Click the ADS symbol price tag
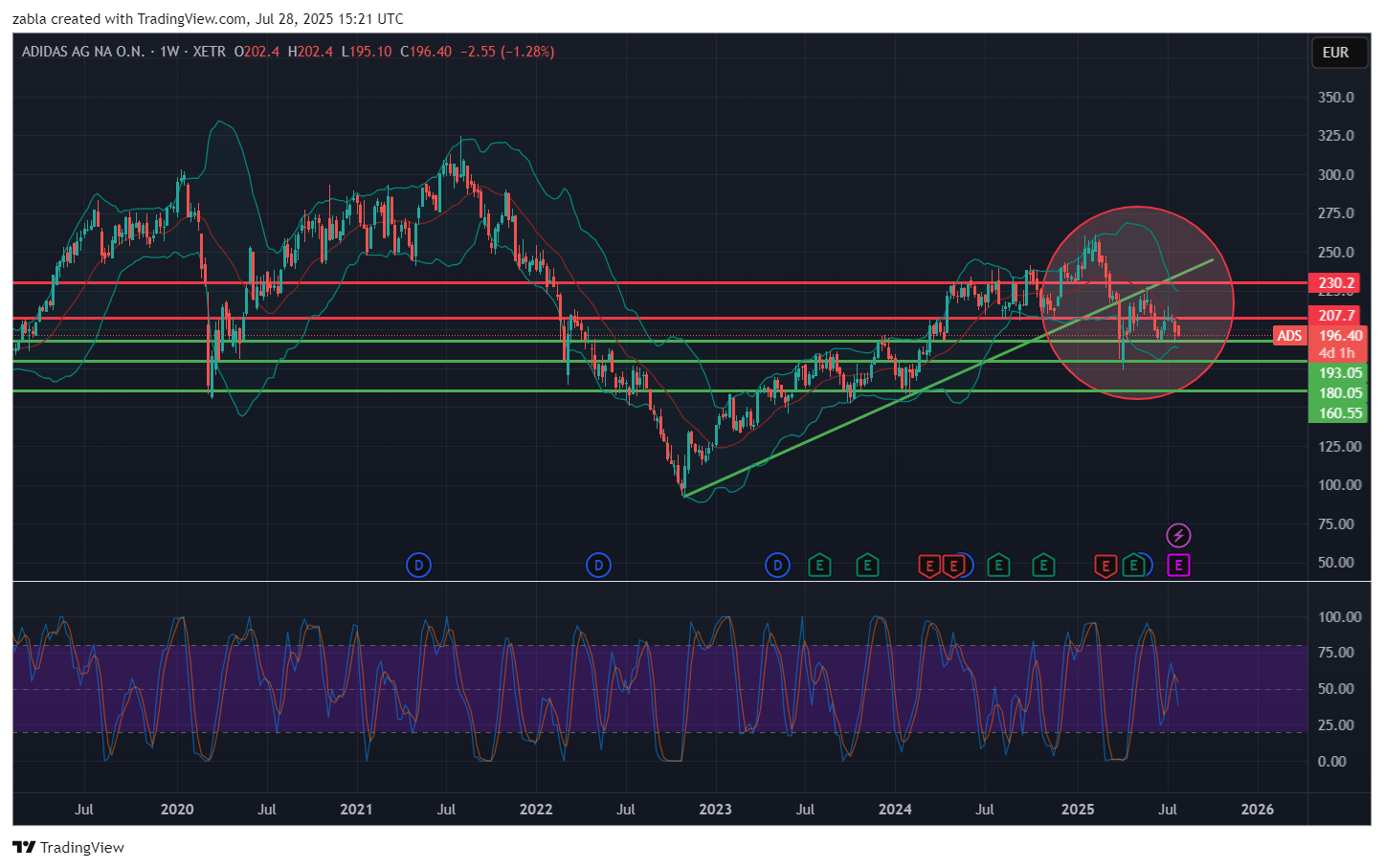Image resolution: width=1384 pixels, height=868 pixels. point(1289,336)
